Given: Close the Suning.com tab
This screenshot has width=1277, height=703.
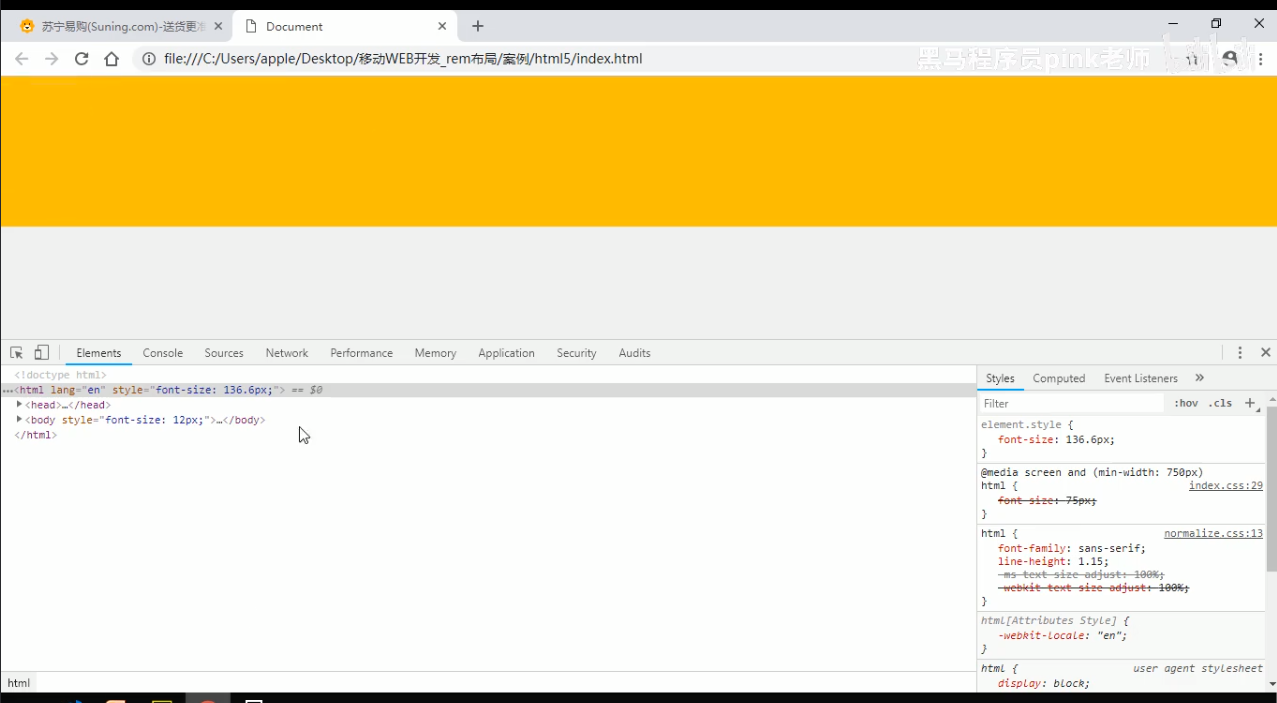Looking at the screenshot, I should [218, 26].
